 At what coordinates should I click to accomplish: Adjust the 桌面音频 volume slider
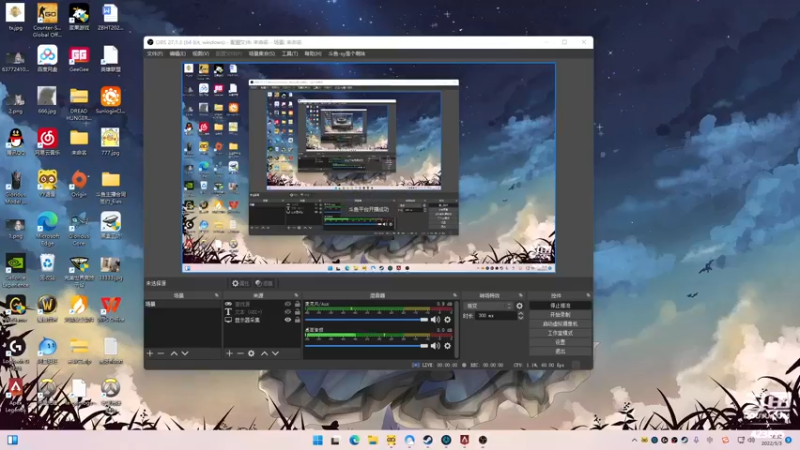pyautogui.click(x=366, y=346)
